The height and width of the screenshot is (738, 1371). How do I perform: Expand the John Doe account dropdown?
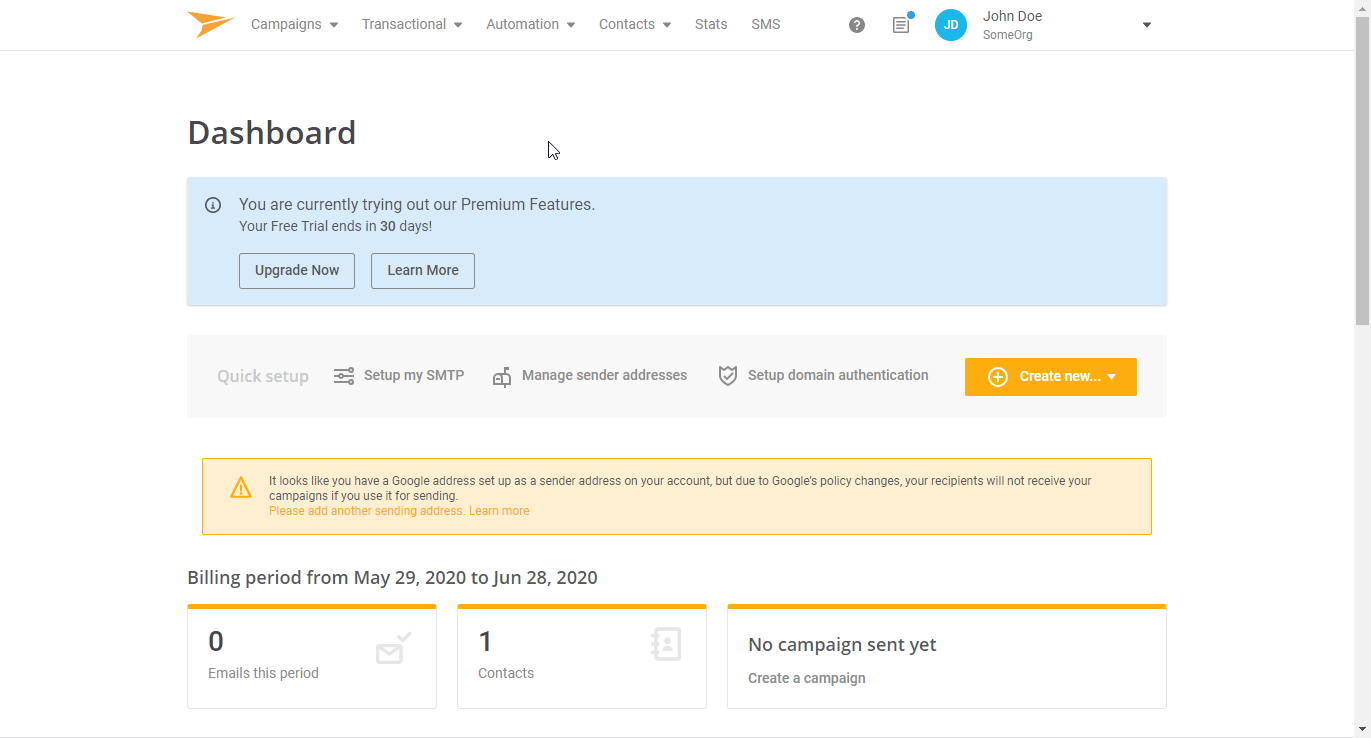coord(1146,24)
